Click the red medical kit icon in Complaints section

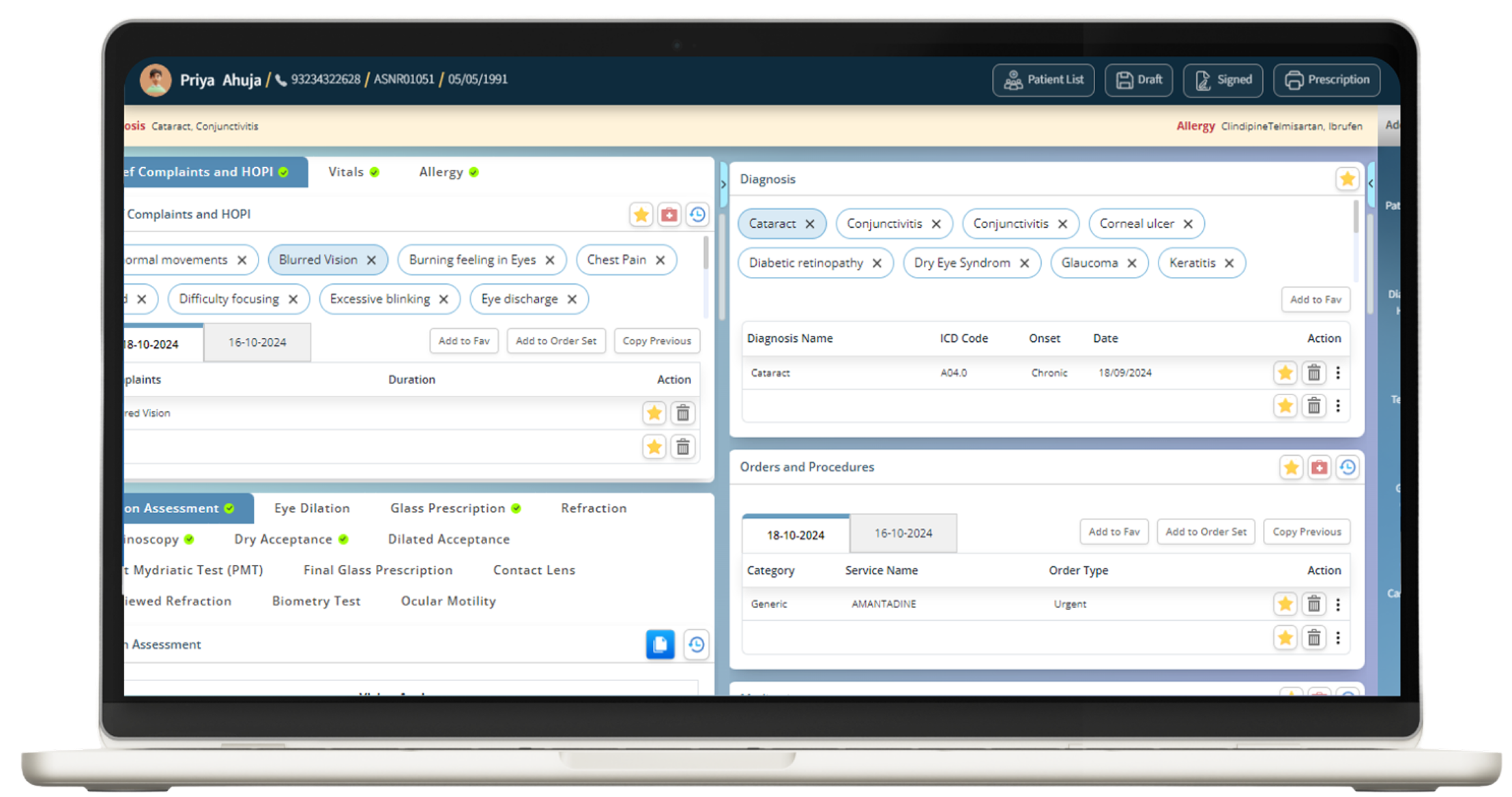coord(669,215)
